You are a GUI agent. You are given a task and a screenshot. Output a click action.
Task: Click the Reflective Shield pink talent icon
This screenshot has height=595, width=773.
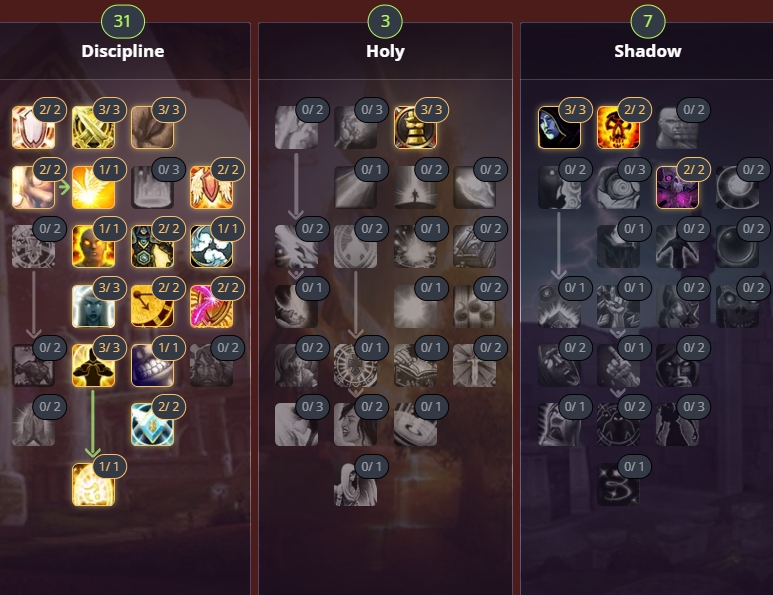[211, 306]
